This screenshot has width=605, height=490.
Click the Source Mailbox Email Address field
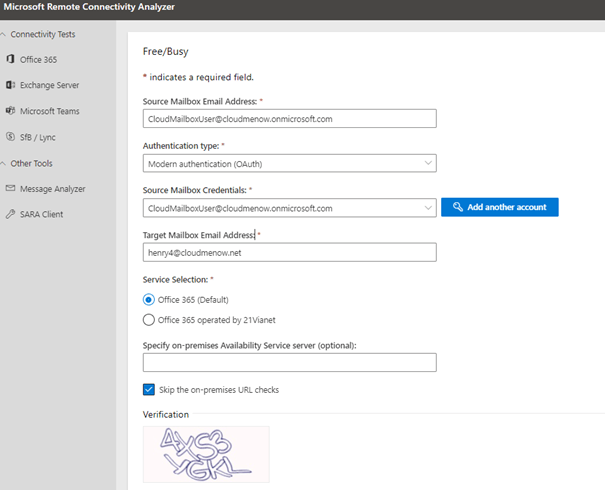coord(289,118)
